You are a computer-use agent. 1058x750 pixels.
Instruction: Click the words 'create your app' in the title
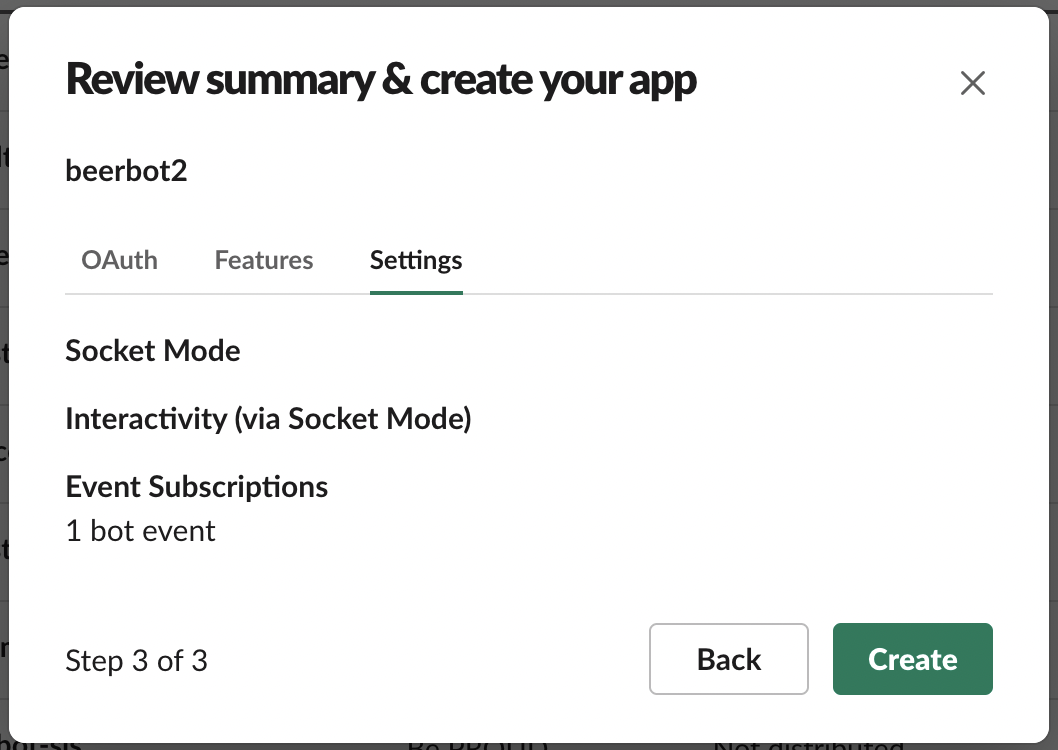(x=558, y=80)
